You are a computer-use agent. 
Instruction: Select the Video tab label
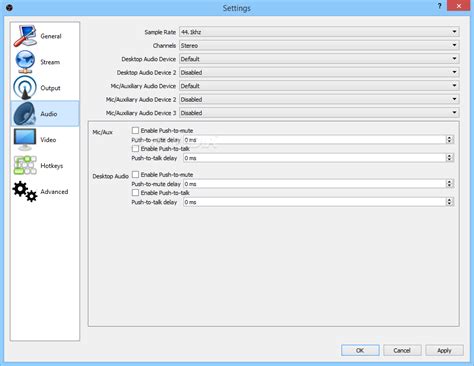[48, 140]
